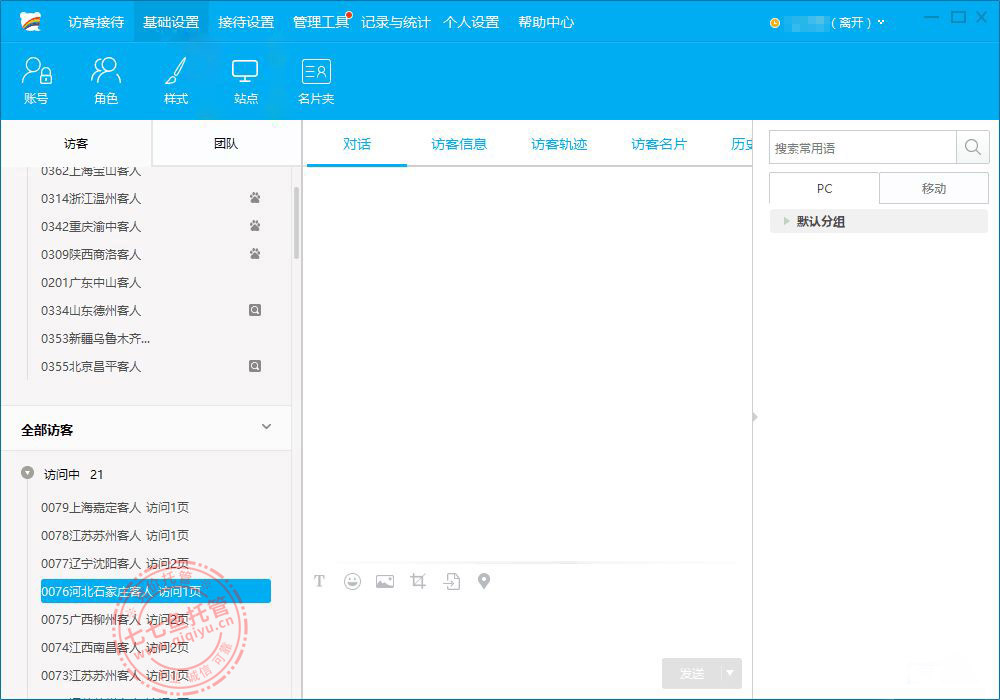This screenshot has height=700, width=1000.
Task: Click the location pin icon
Action: tap(484, 581)
